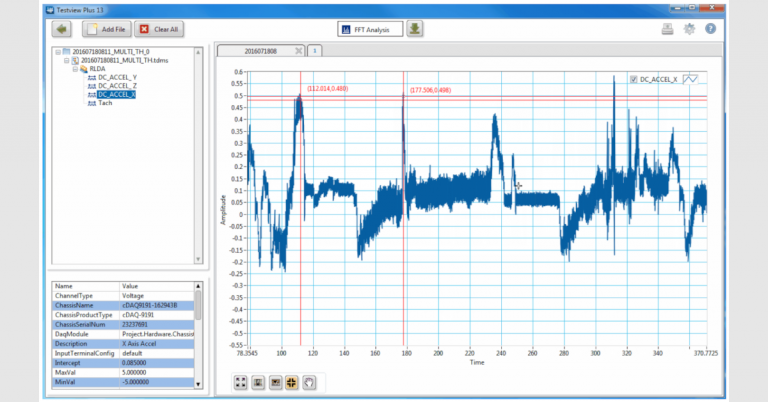This screenshot has height=402, width=768.
Task: Select the DC_ACCEL_Z channel
Action: (117, 86)
